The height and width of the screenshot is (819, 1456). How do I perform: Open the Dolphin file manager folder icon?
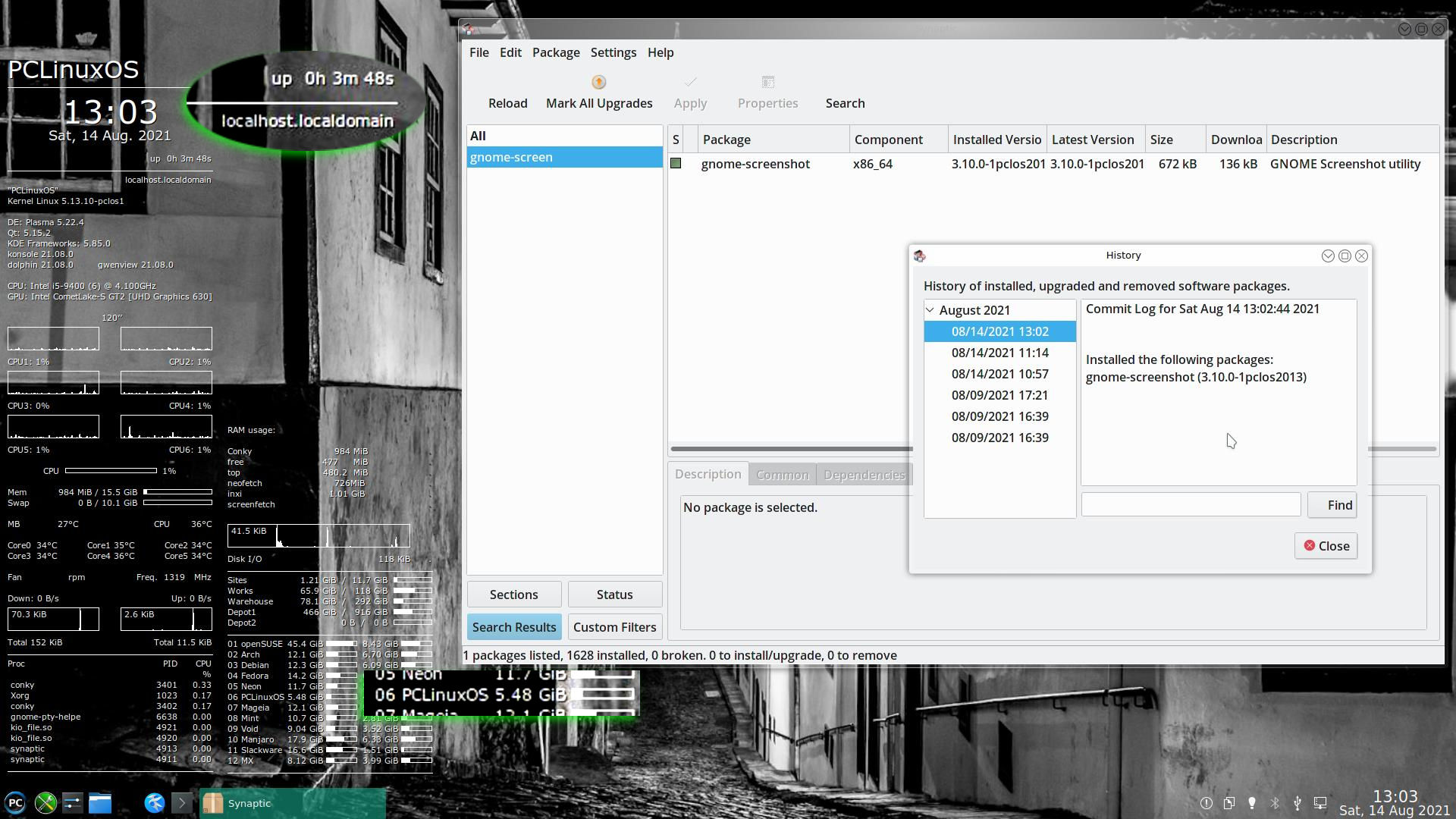pyautogui.click(x=100, y=803)
